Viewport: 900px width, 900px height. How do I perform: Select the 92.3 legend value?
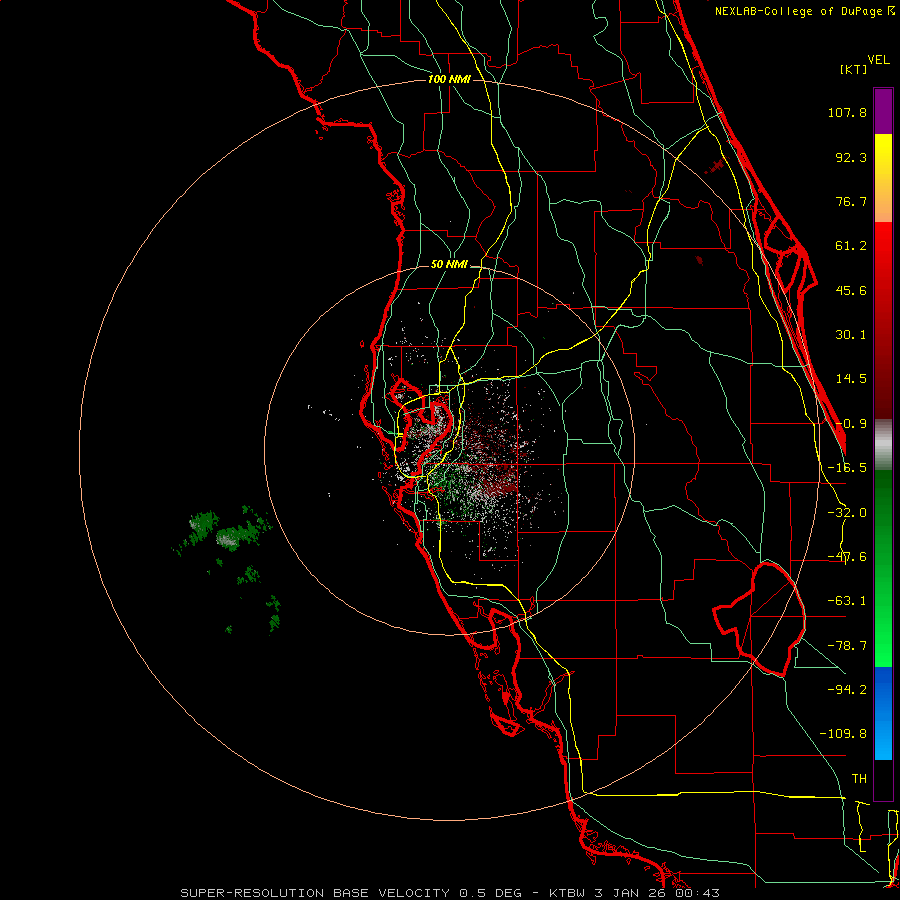coord(851,157)
